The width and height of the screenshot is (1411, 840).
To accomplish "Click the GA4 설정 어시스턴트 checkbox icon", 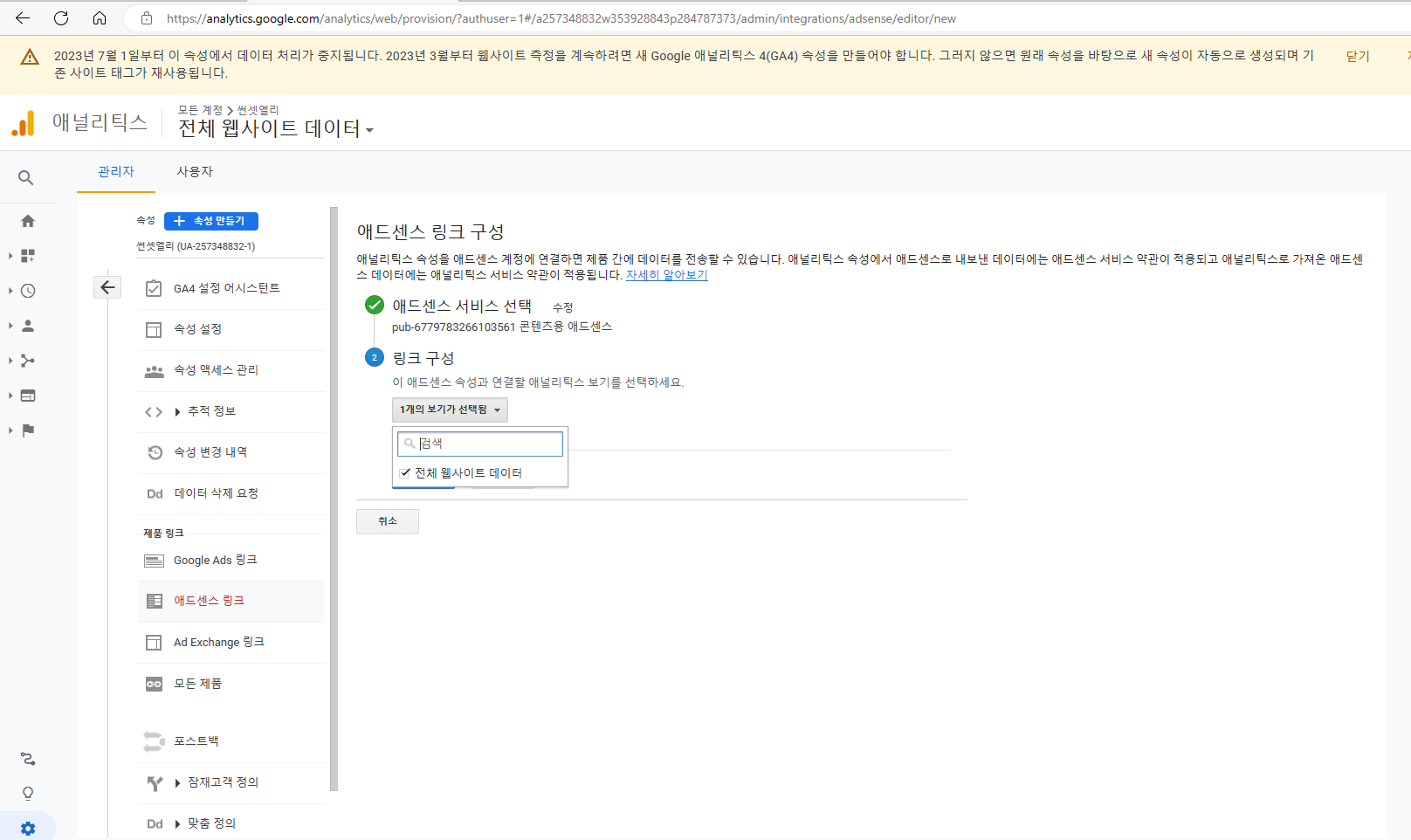I will coord(154,288).
